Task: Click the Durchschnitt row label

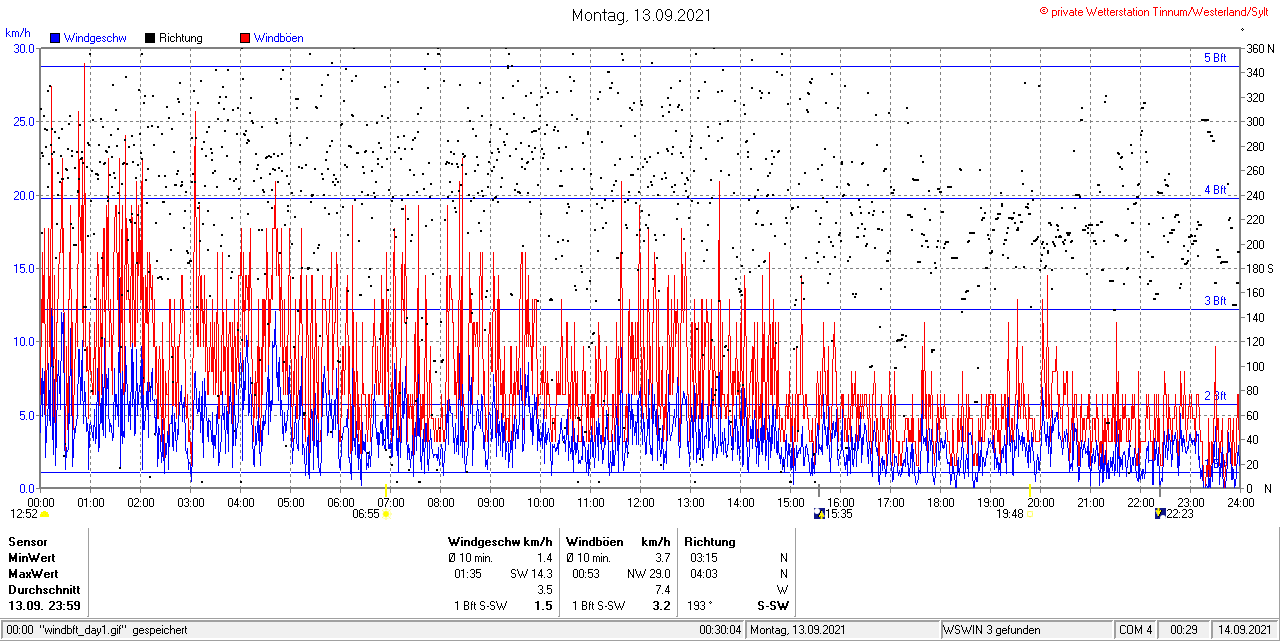Action: click(x=42, y=590)
